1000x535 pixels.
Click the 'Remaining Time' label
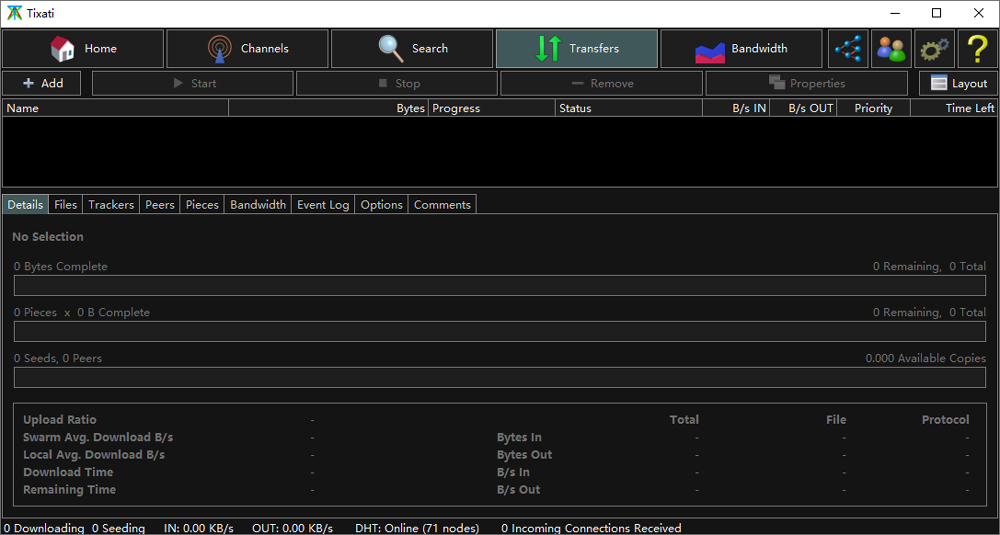70,490
